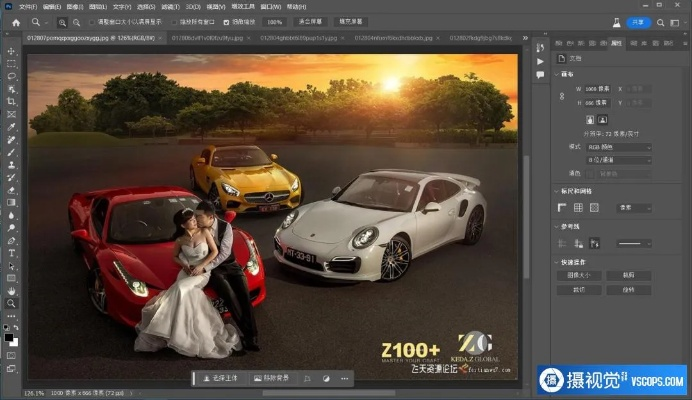Click the Home icon in options bar
692x400 pixels.
pos(15,21)
